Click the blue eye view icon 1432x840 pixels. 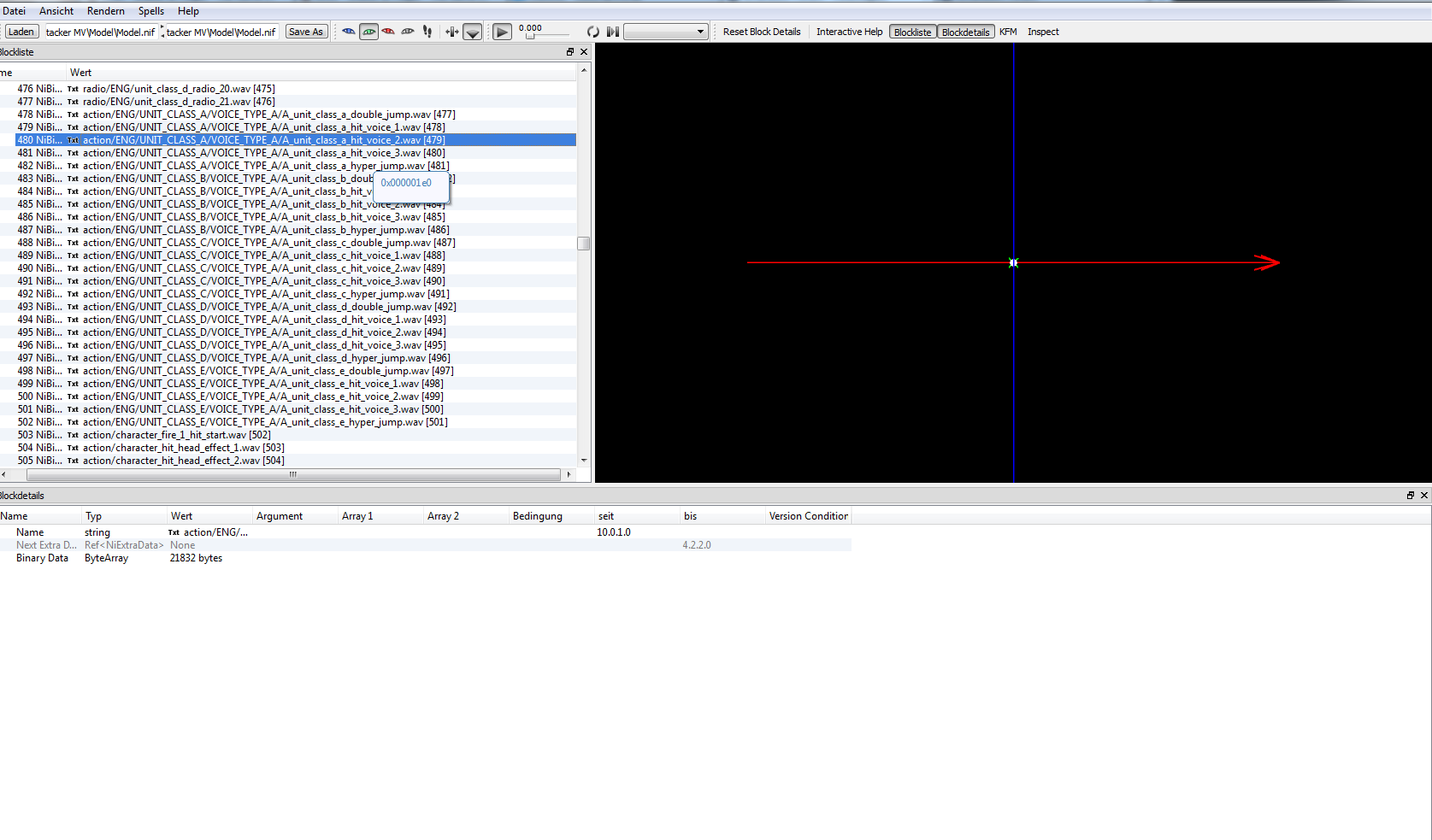[x=349, y=32]
